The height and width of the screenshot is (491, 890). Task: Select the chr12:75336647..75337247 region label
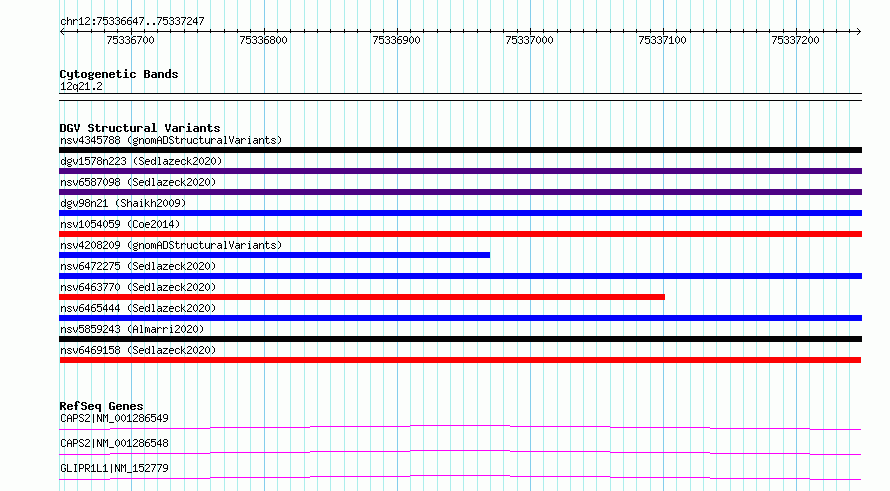coord(132,21)
